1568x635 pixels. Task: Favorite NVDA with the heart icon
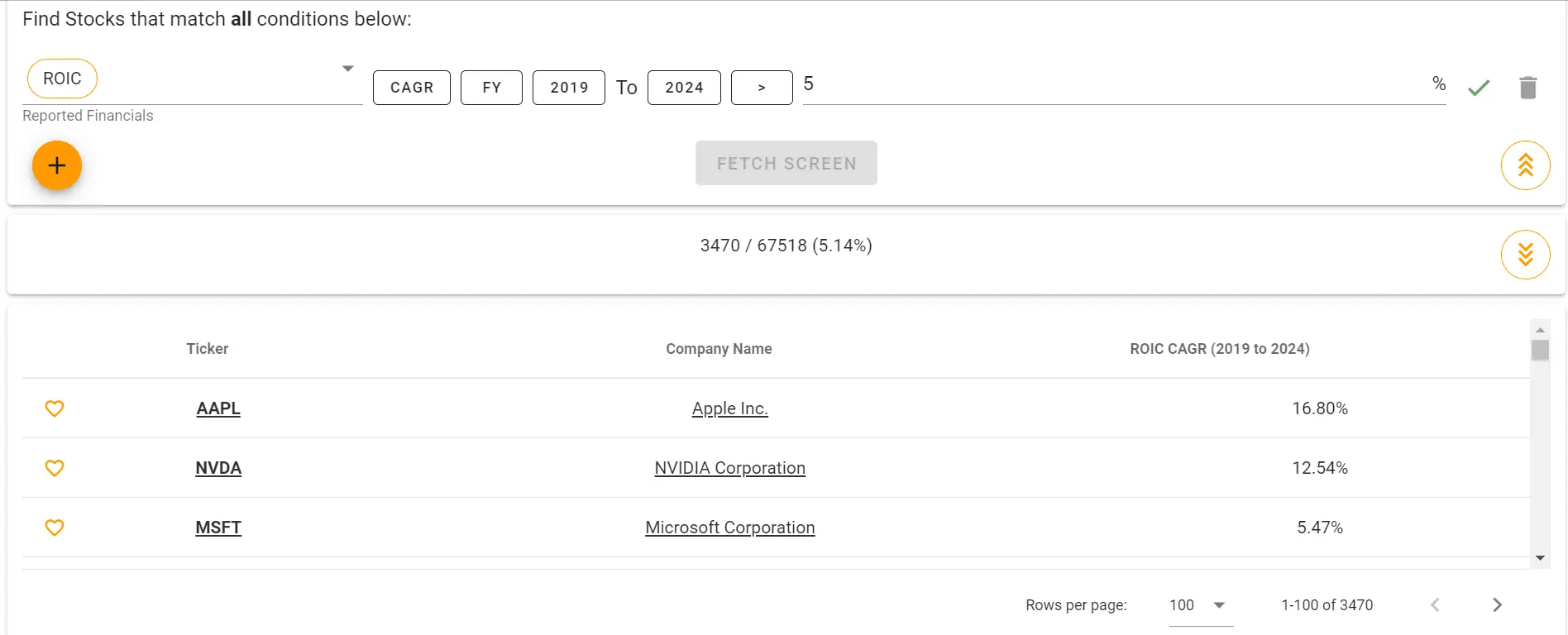(55, 468)
